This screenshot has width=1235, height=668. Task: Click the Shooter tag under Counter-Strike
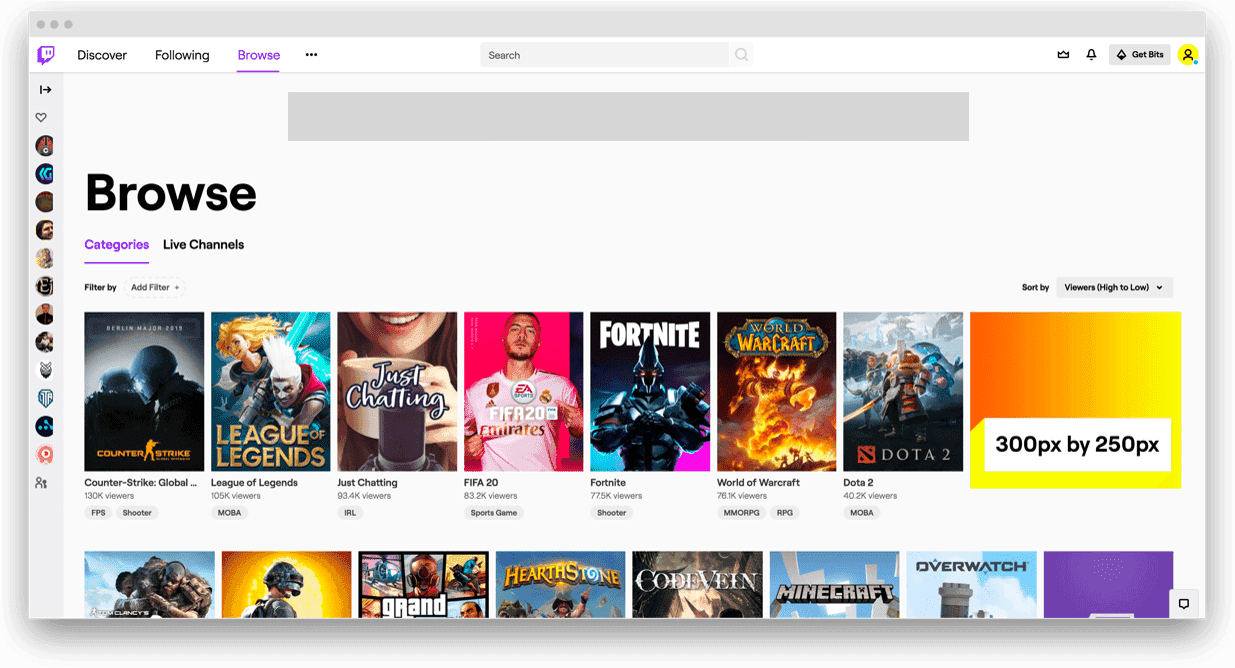point(138,513)
